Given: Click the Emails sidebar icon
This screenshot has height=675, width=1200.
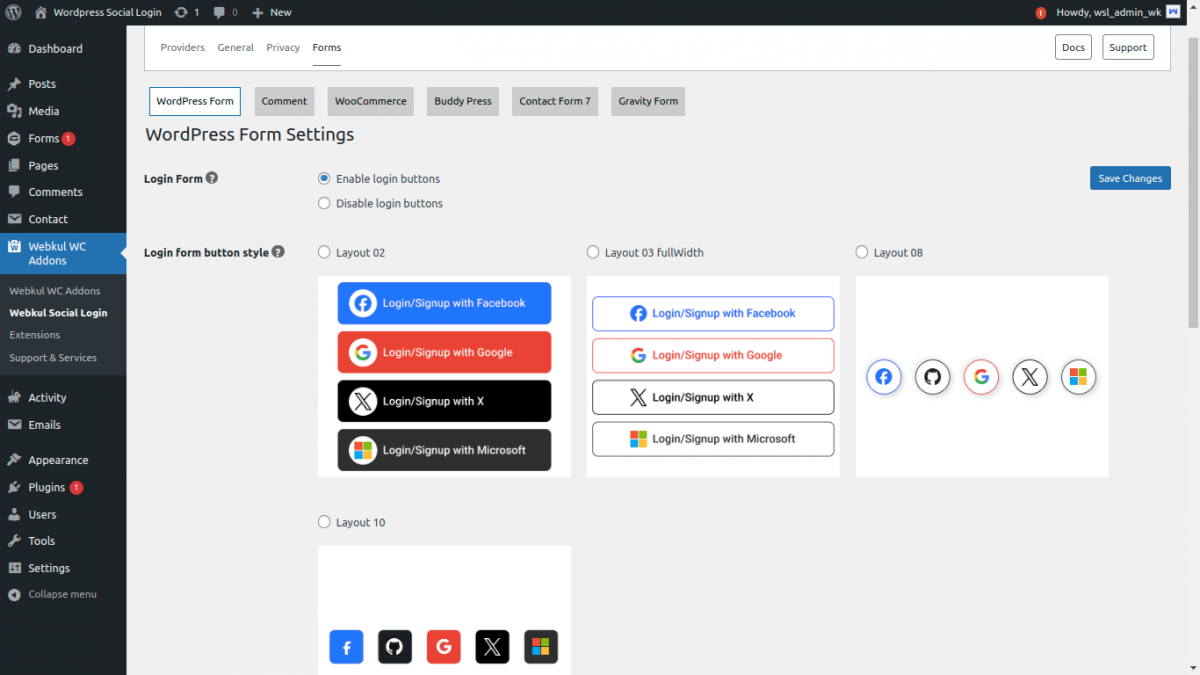Looking at the screenshot, I should [14, 424].
